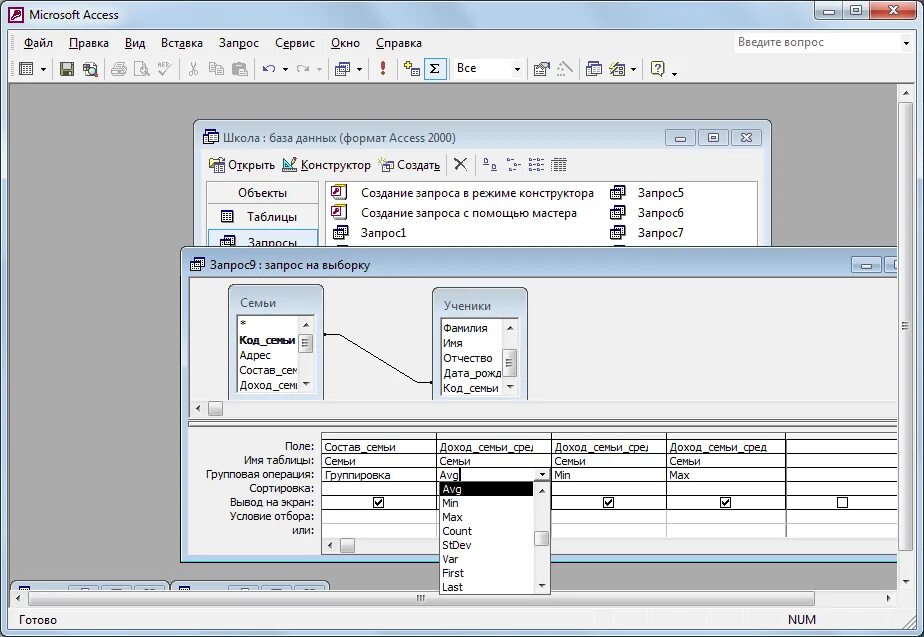Uncheck display box under the Max column
The image size is (924, 637).
pyautogui.click(x=725, y=503)
